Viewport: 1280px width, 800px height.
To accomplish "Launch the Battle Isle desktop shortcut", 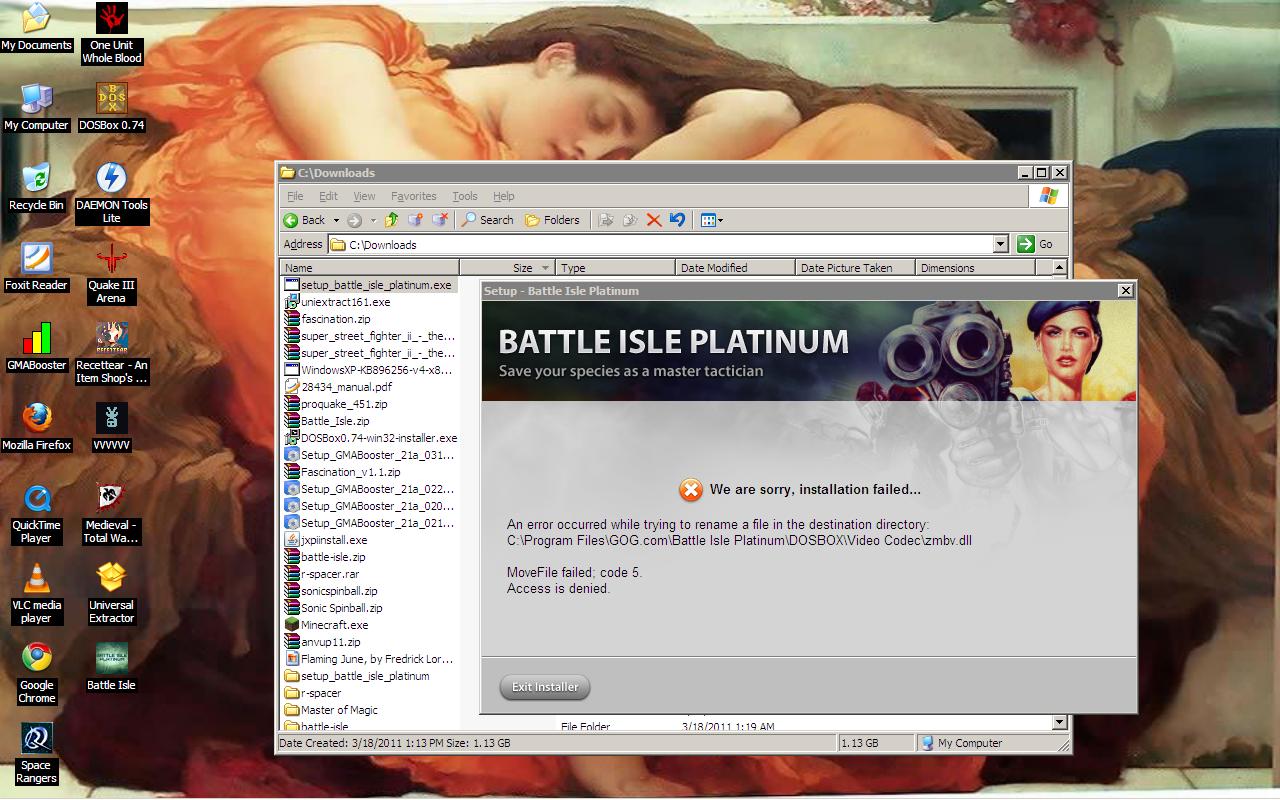I will click(111, 667).
